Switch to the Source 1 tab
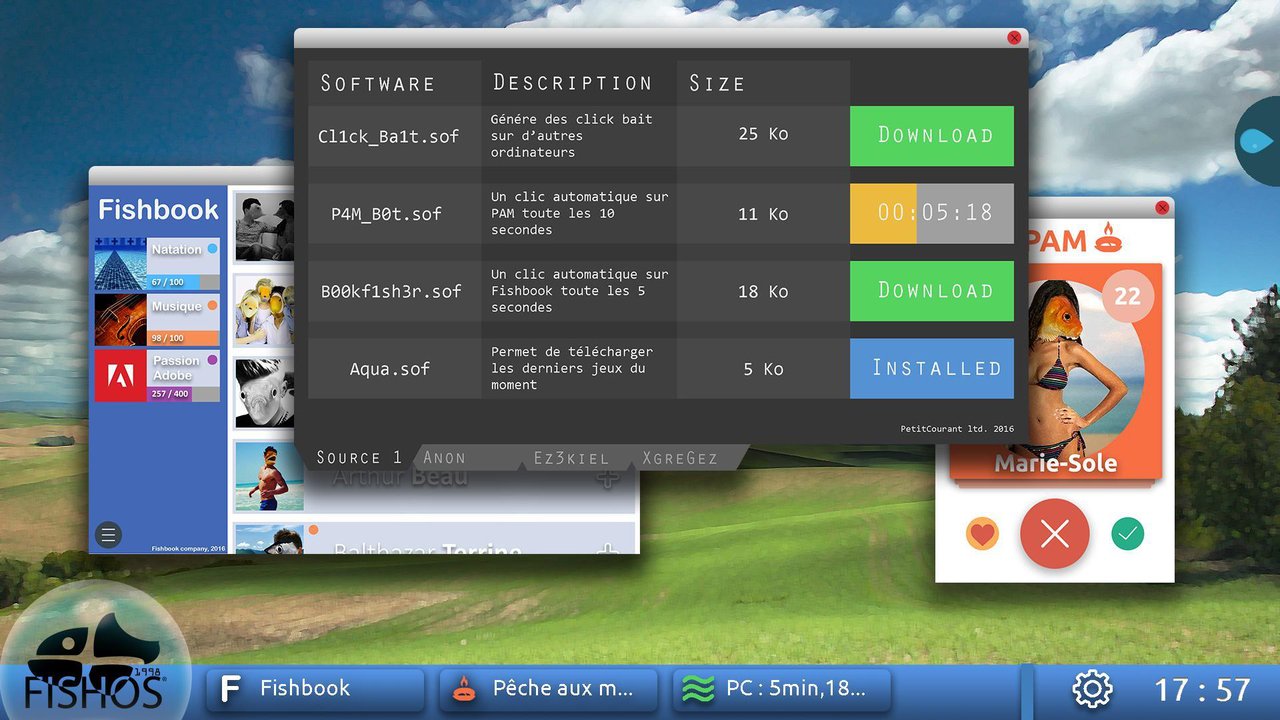This screenshot has height=720, width=1280. coord(359,458)
